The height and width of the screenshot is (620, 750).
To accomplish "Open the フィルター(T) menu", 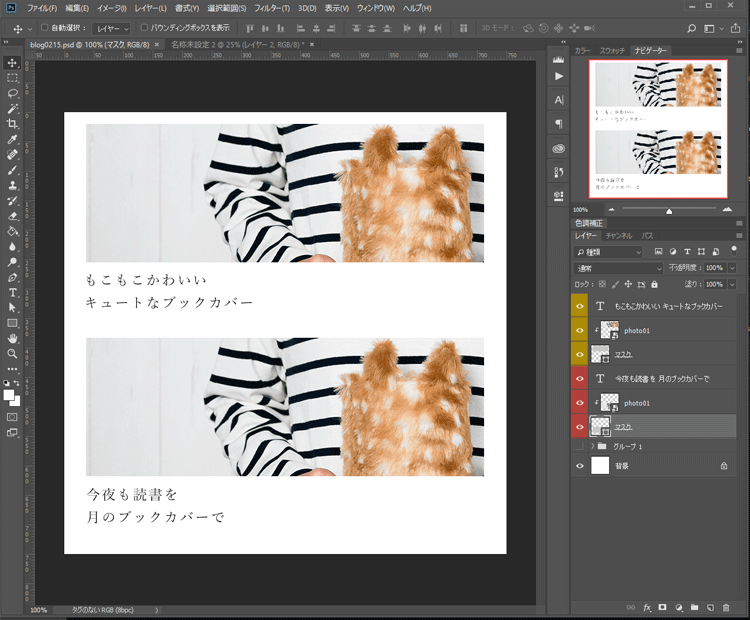I will 272,8.
